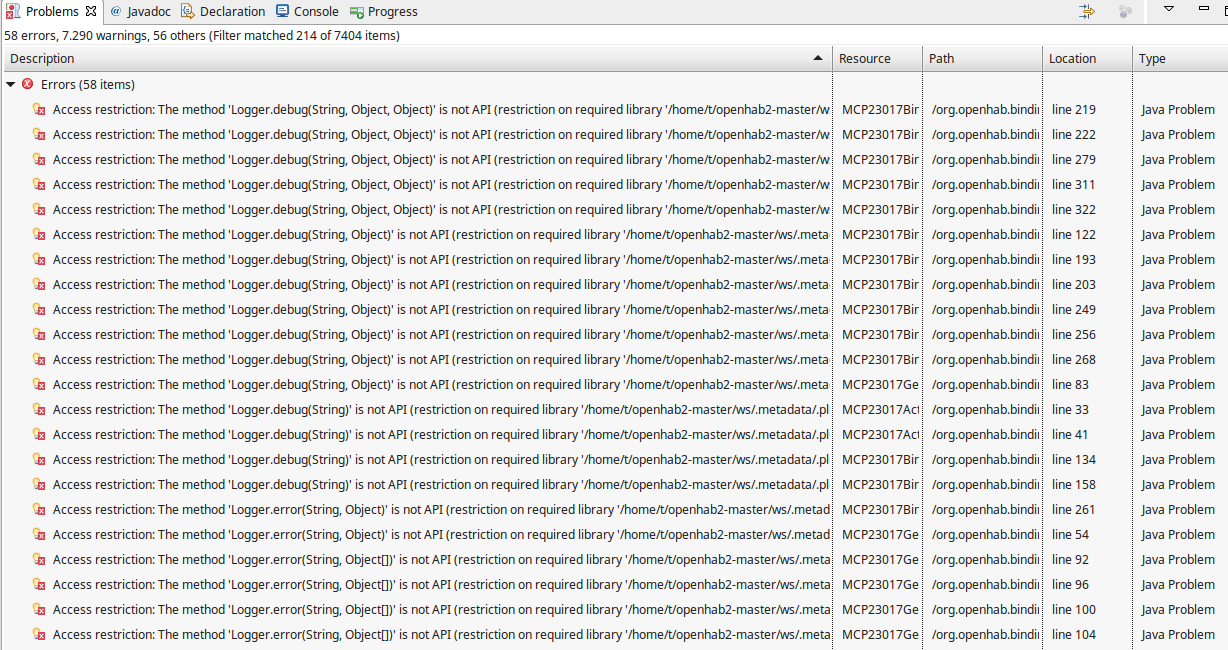Click the error icon on the line 83 row
Image resolution: width=1228 pixels, height=650 pixels.
point(39,384)
